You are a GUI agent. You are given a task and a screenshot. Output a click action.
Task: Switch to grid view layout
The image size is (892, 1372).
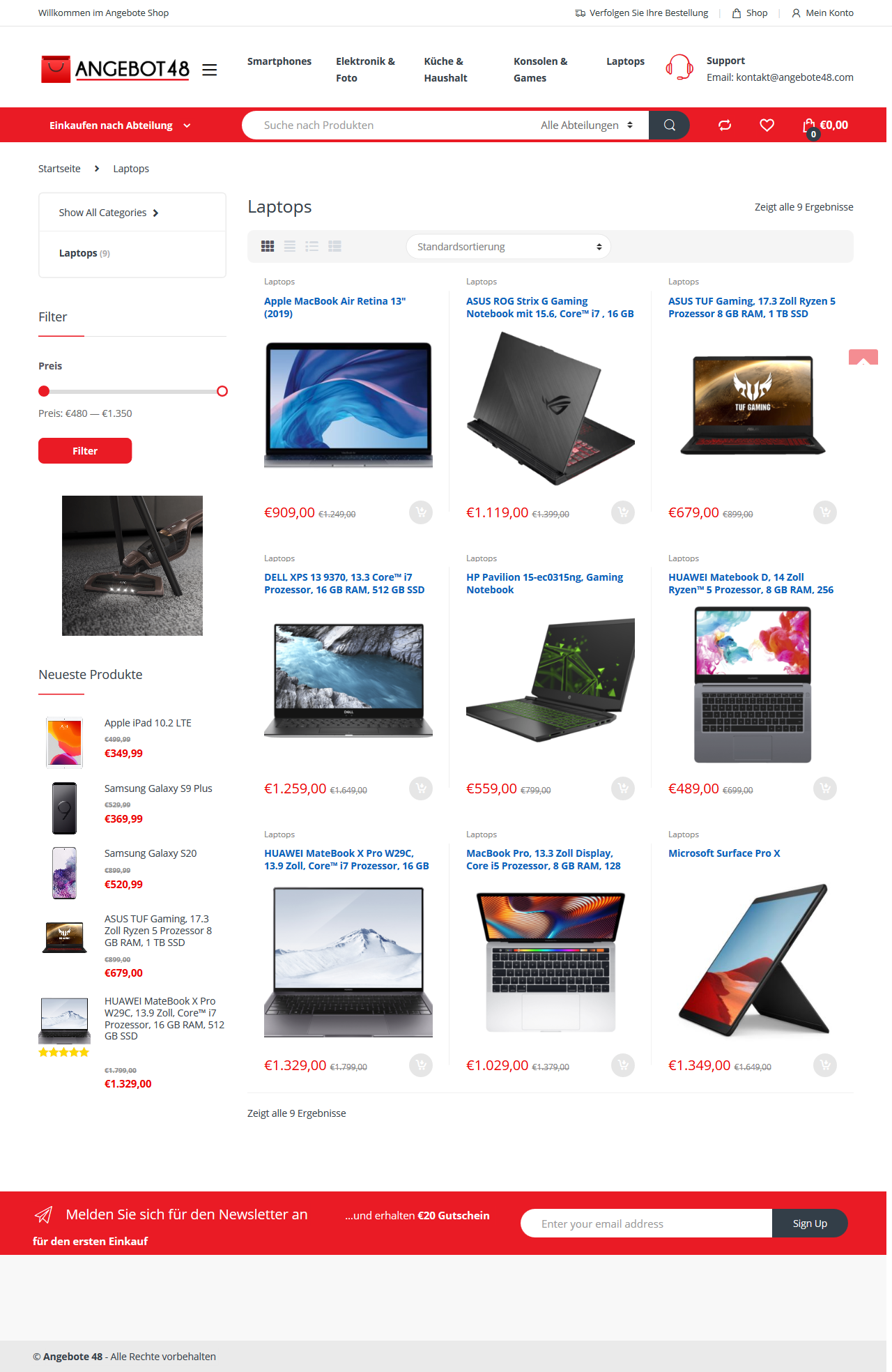(268, 246)
